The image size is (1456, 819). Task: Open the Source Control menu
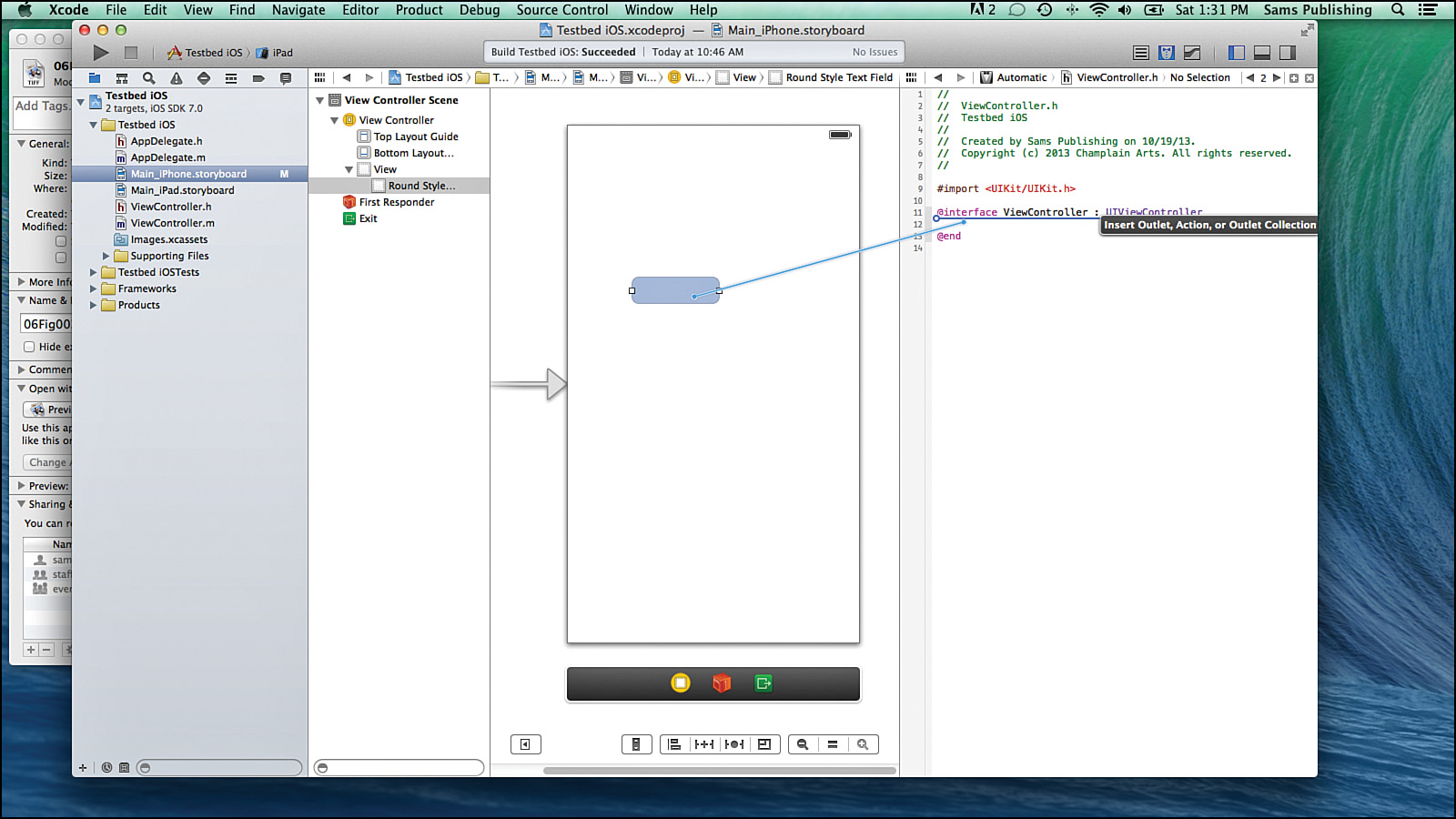[562, 10]
